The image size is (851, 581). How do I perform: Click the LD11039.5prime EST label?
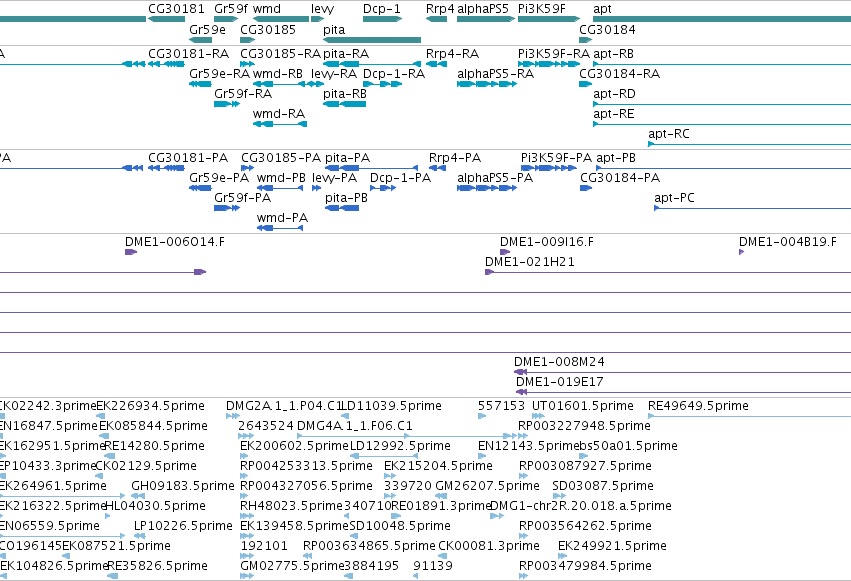coord(392,406)
